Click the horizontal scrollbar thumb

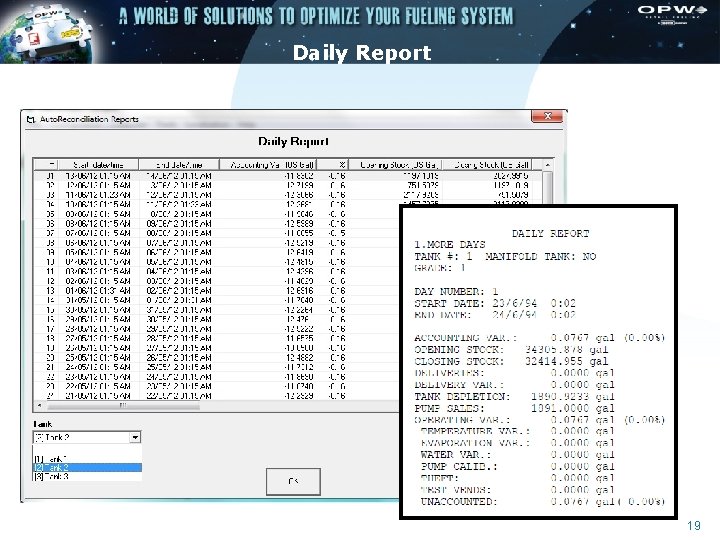123,406
